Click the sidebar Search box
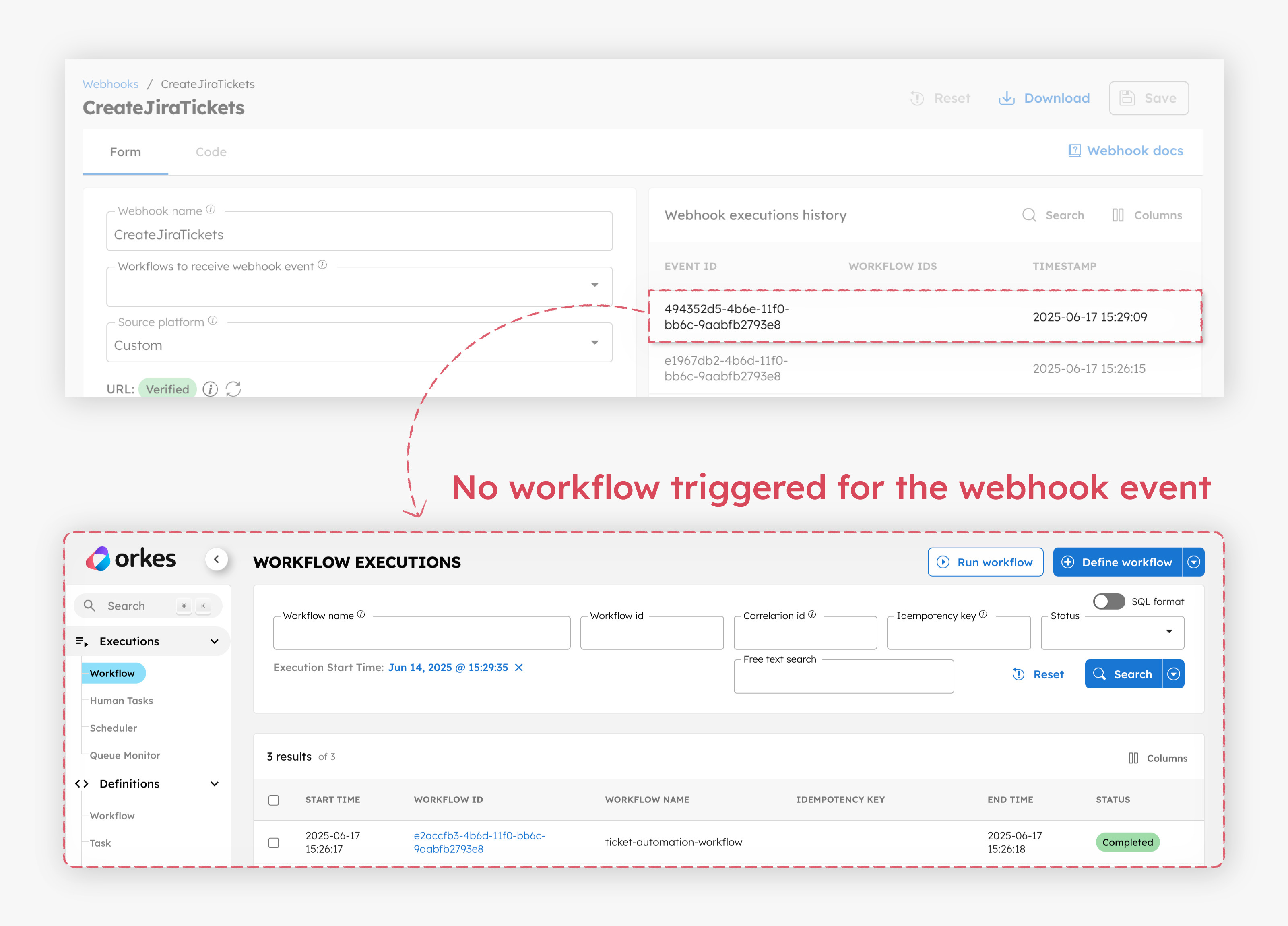This screenshot has width=1288, height=926. [148, 606]
